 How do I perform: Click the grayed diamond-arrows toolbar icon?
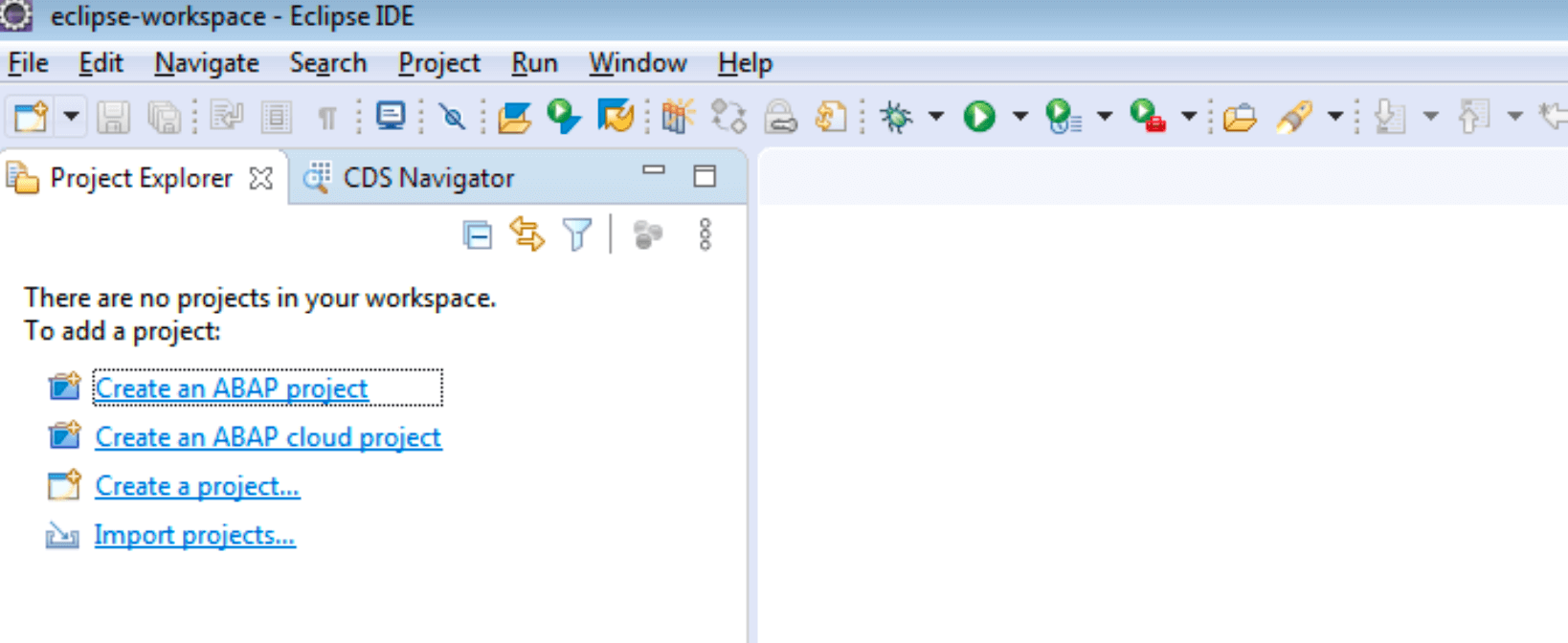(x=729, y=117)
